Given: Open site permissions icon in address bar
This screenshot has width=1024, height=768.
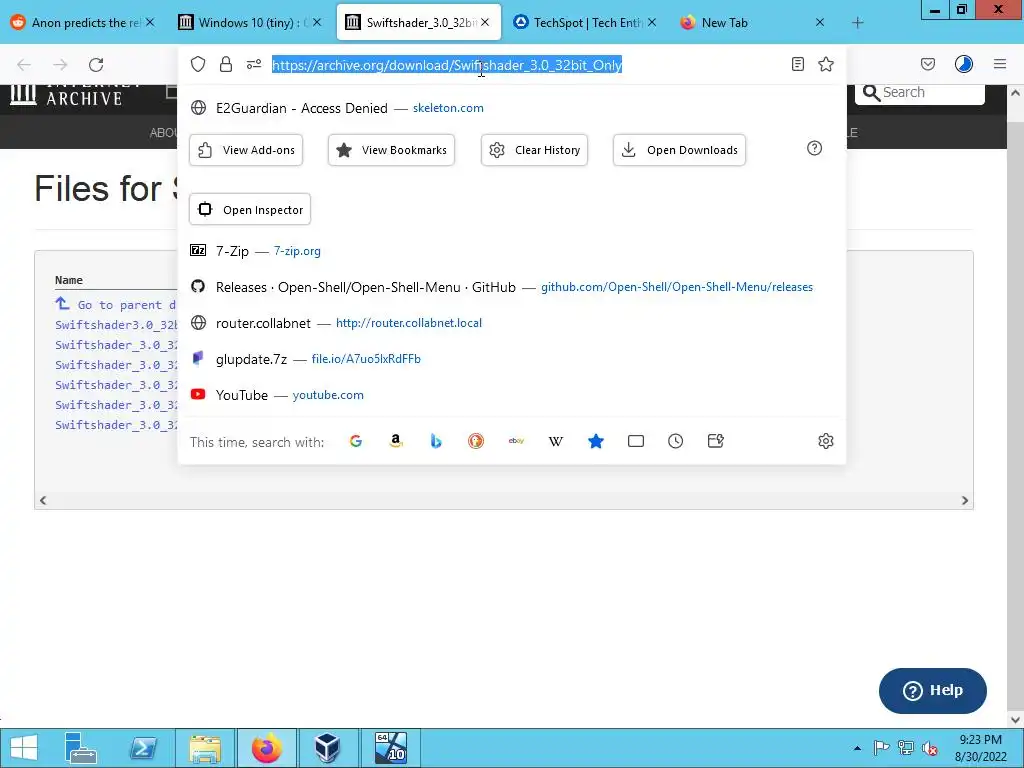Looking at the screenshot, I should 254,64.
